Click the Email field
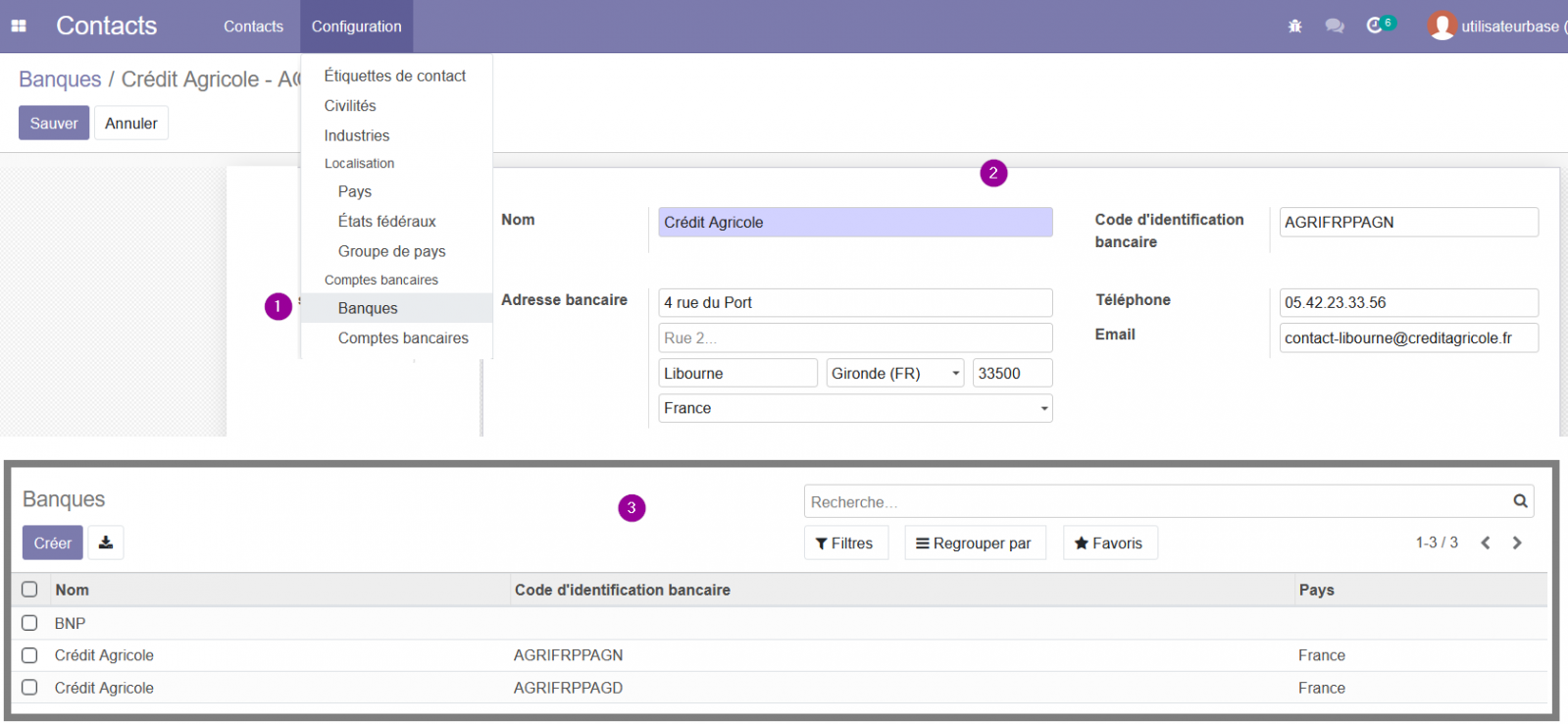 pyautogui.click(x=1408, y=337)
